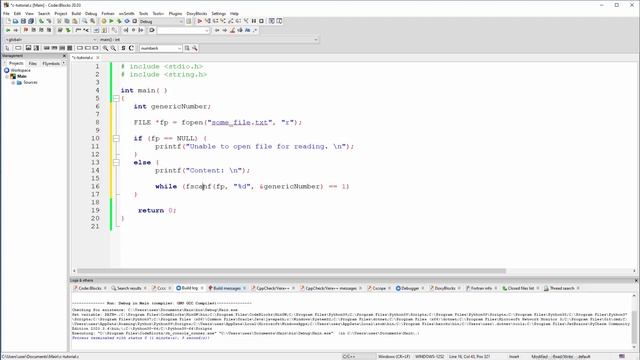Click the Jump back arrow icon
640x360 pixels.
(8, 30)
